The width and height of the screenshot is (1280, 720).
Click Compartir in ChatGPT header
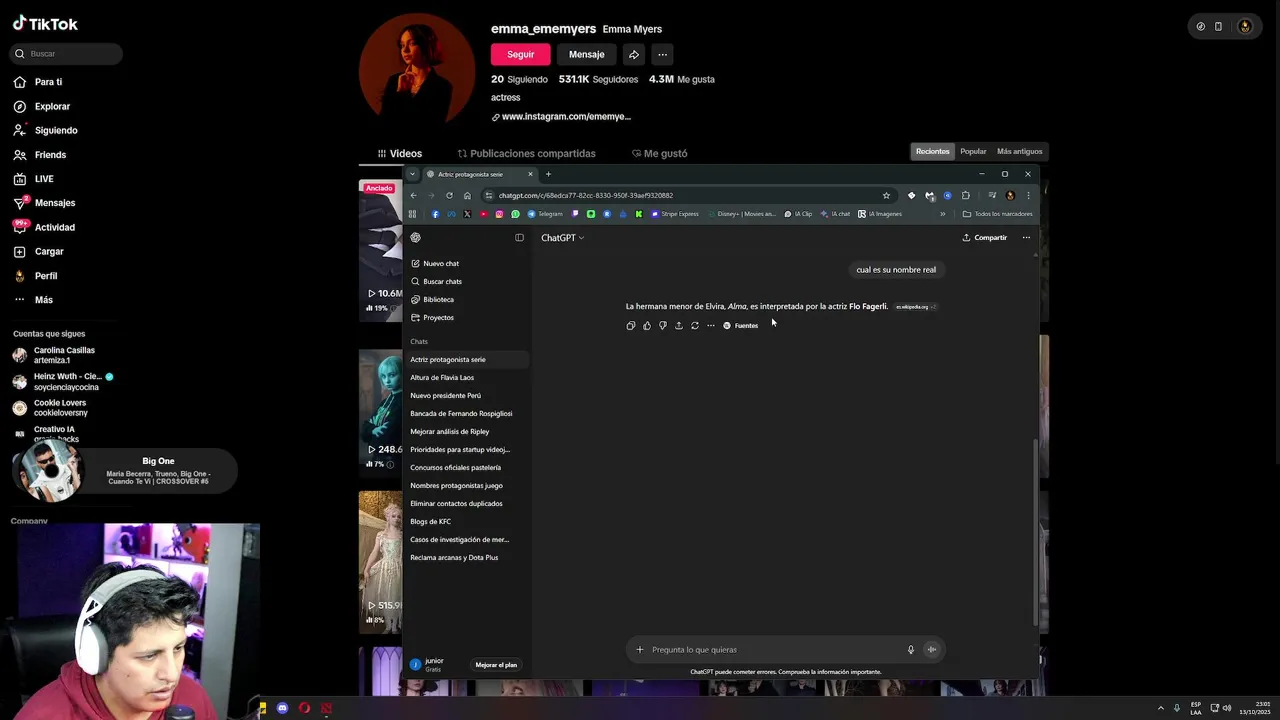point(985,238)
